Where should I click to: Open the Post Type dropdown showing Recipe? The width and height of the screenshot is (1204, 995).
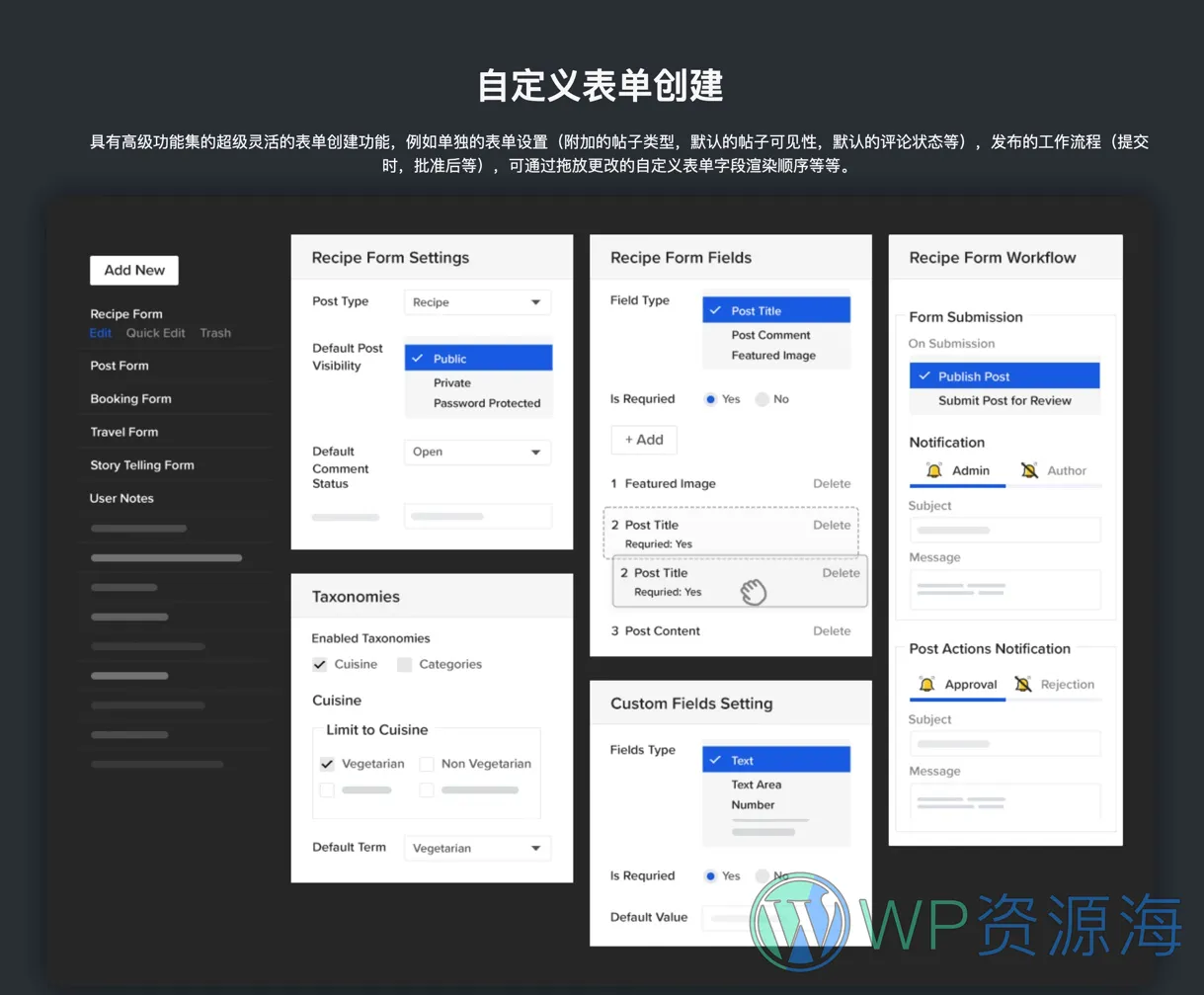[477, 301]
